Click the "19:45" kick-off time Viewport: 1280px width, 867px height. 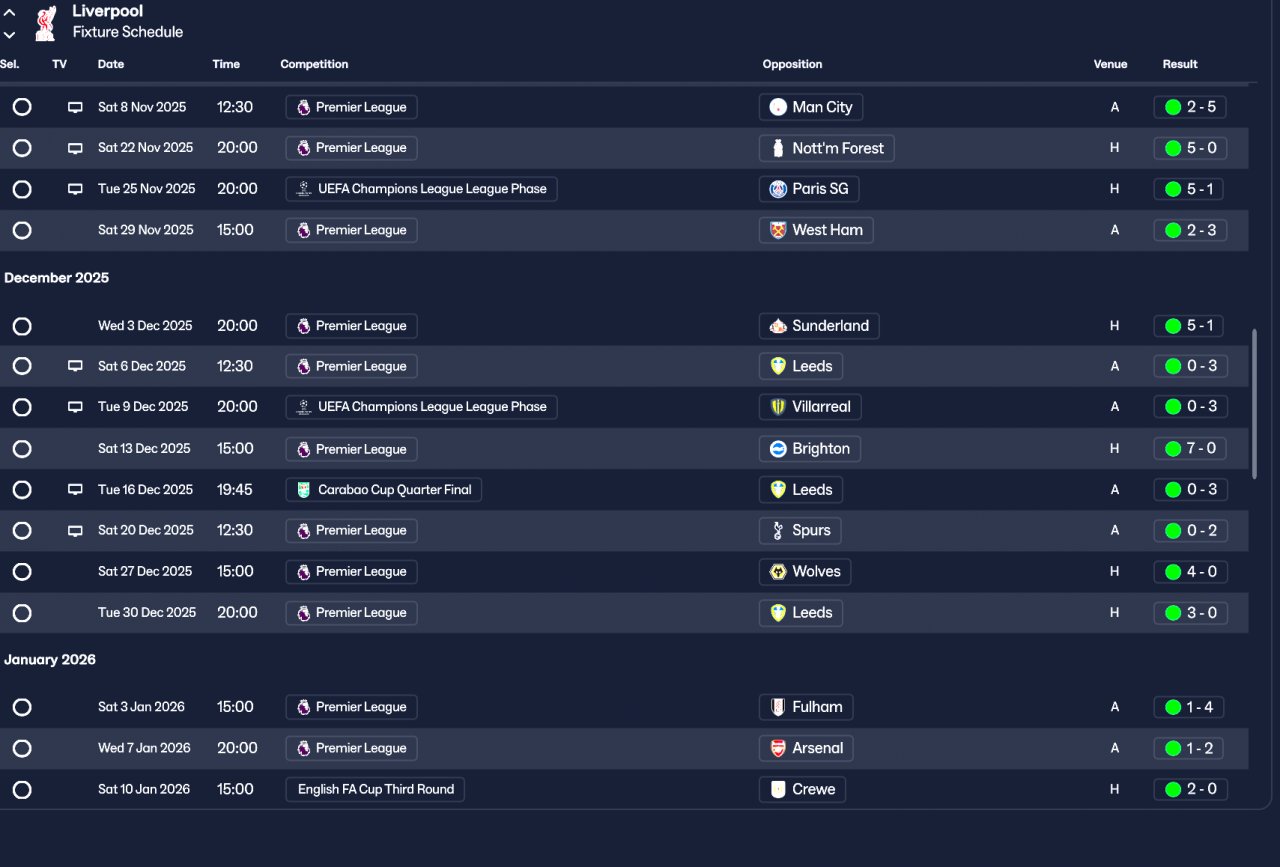235,490
